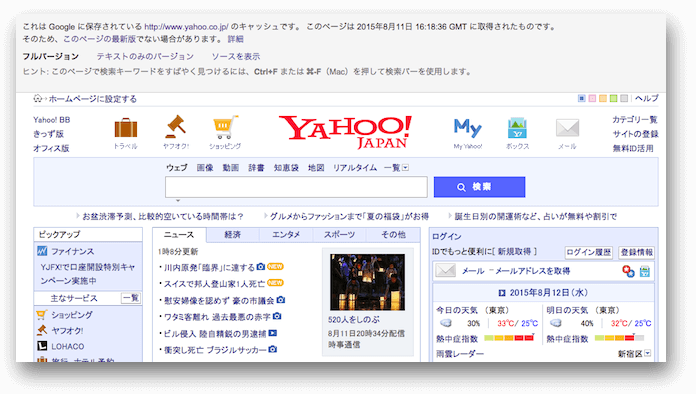The width and height of the screenshot is (696, 394).
Task: Click the calendar icon in mail row
Action: click(645, 271)
